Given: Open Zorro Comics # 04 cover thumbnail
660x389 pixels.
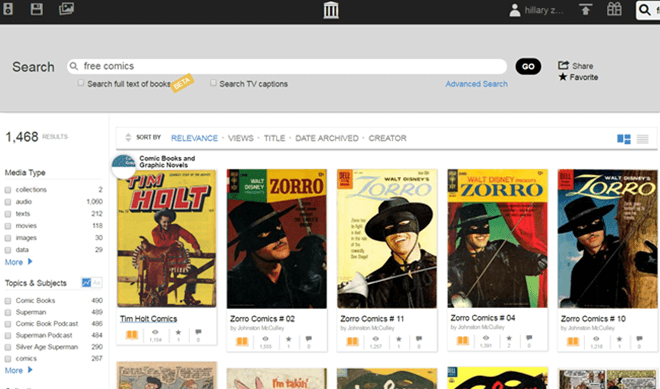Looking at the screenshot, I should [498, 238].
